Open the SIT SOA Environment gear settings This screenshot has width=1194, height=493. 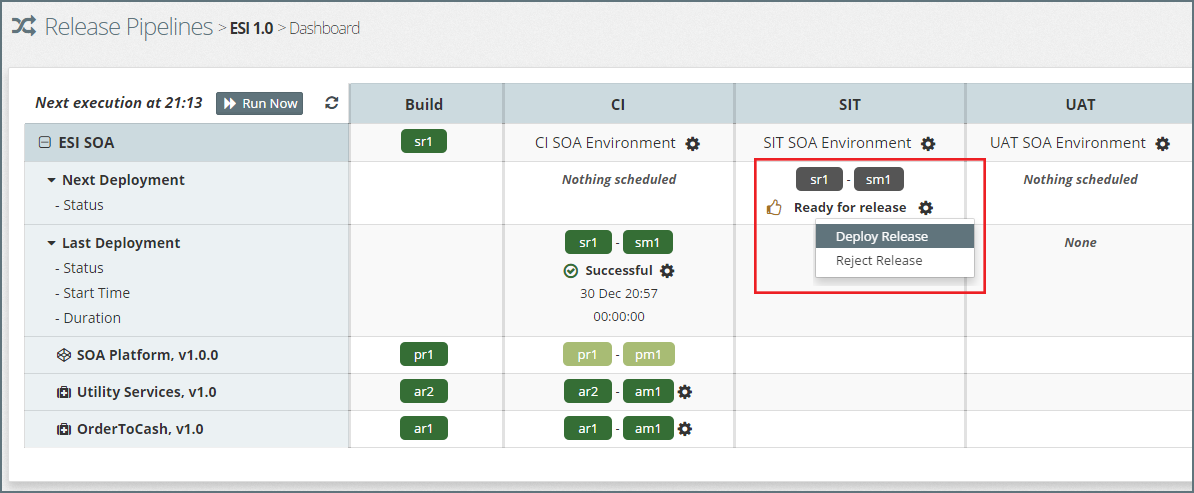point(928,144)
